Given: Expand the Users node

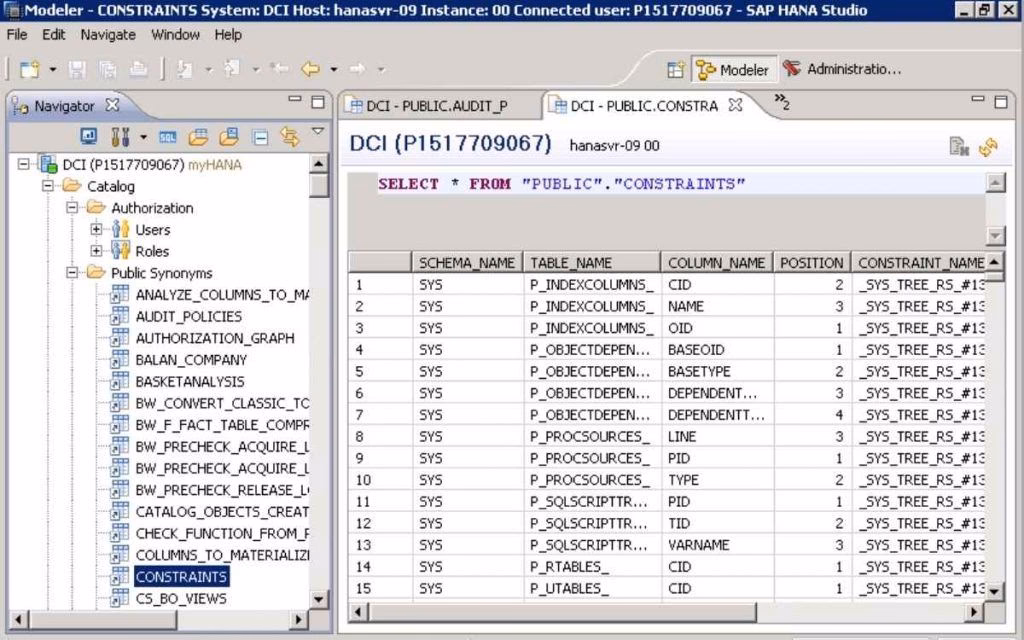Looking at the screenshot, I should 96,229.
